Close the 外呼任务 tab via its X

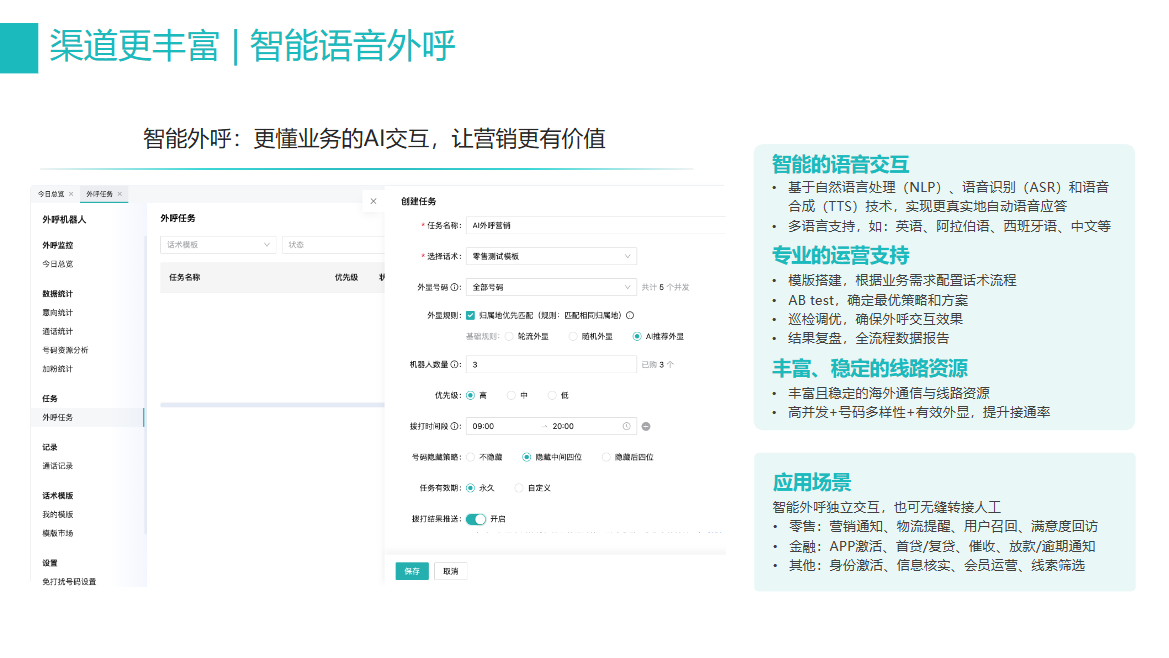pyautogui.click(x=119, y=194)
